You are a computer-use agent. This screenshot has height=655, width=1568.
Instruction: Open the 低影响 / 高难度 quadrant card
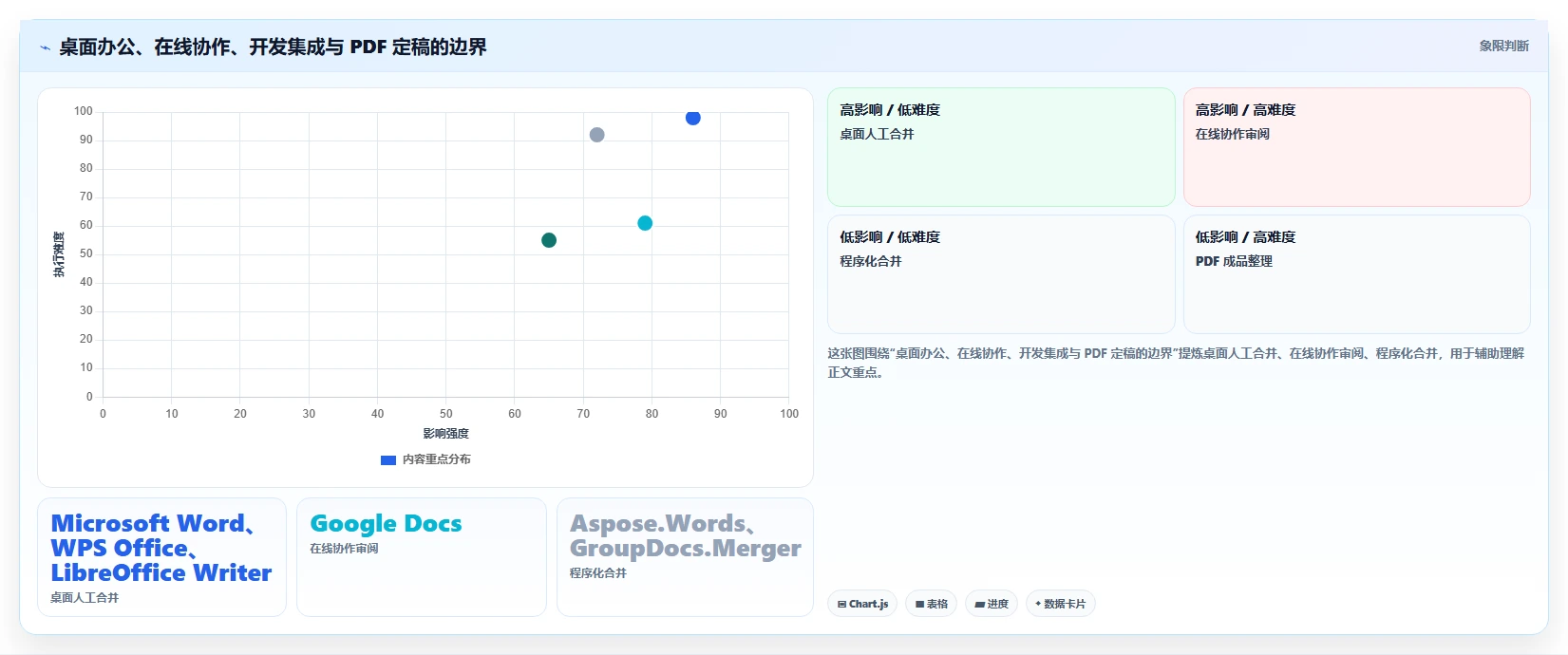[x=1356, y=274]
